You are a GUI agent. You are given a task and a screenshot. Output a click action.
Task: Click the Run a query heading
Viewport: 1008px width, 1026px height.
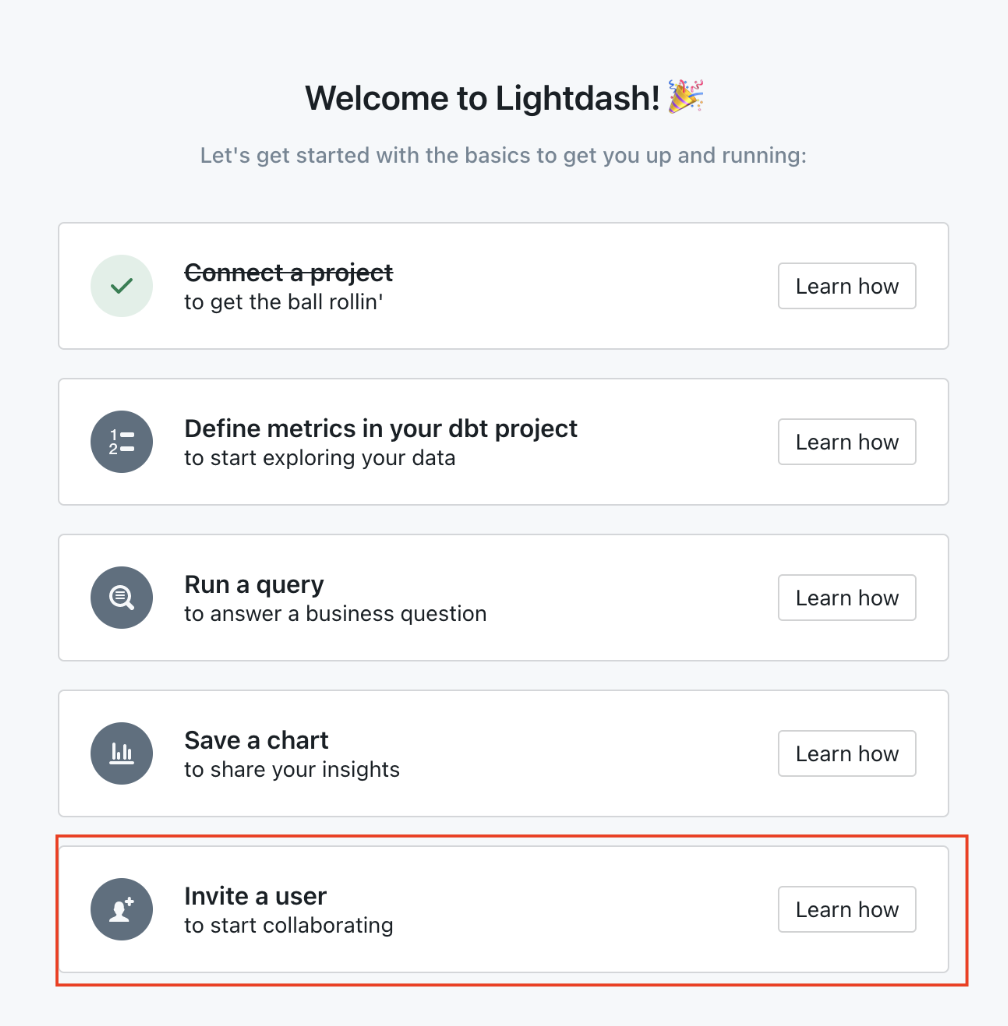[254, 584]
